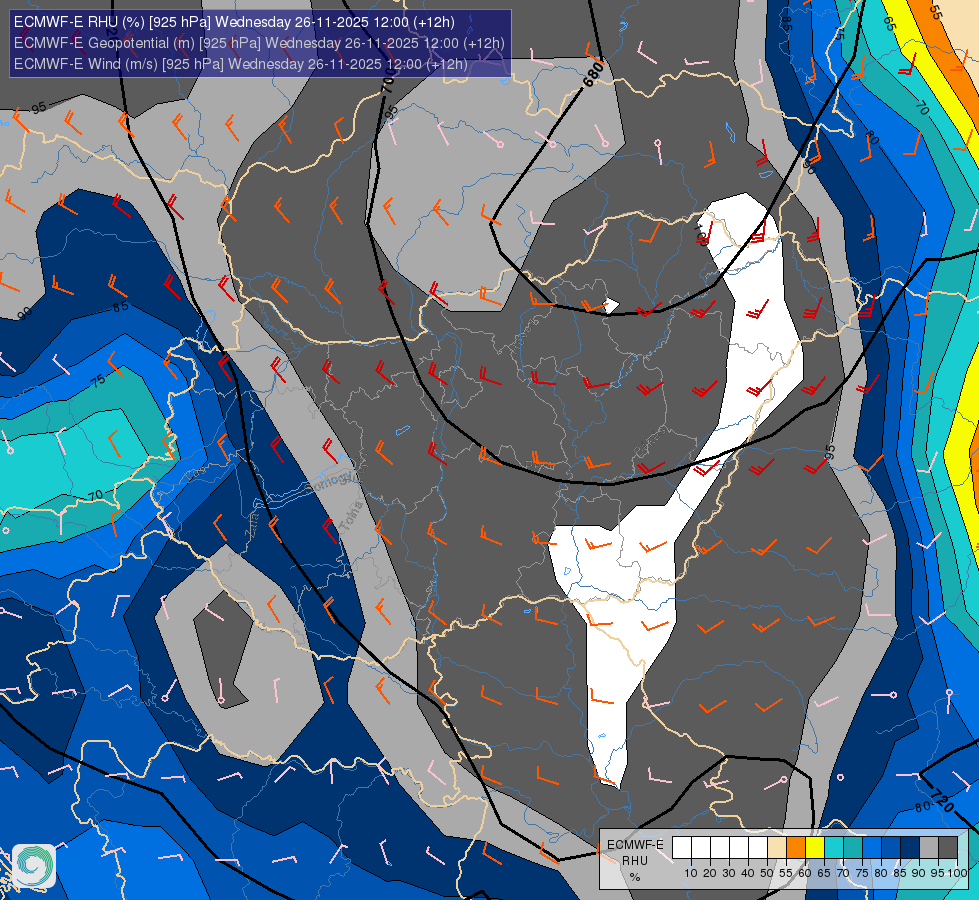Pick the orange 55-60% legend swatch

[795, 848]
